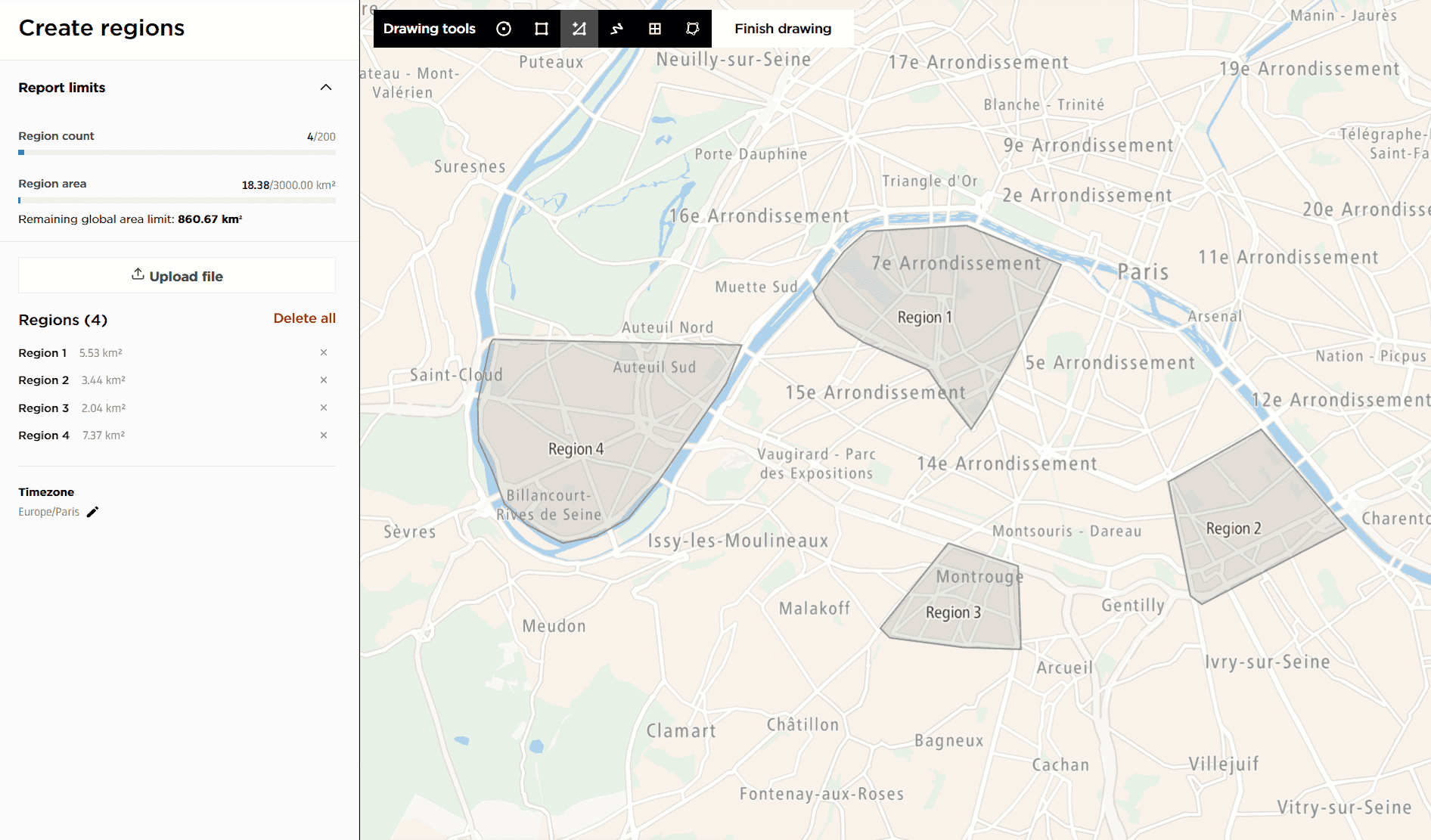Click the Delete all link
1431x840 pixels.
point(304,318)
